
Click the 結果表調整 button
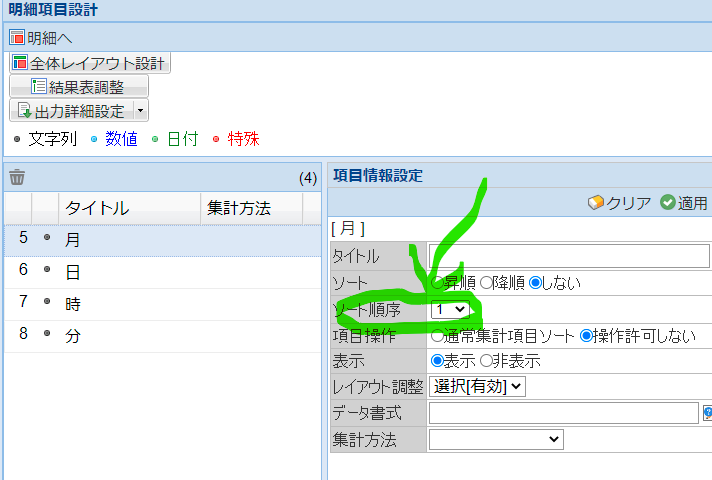click(79, 87)
